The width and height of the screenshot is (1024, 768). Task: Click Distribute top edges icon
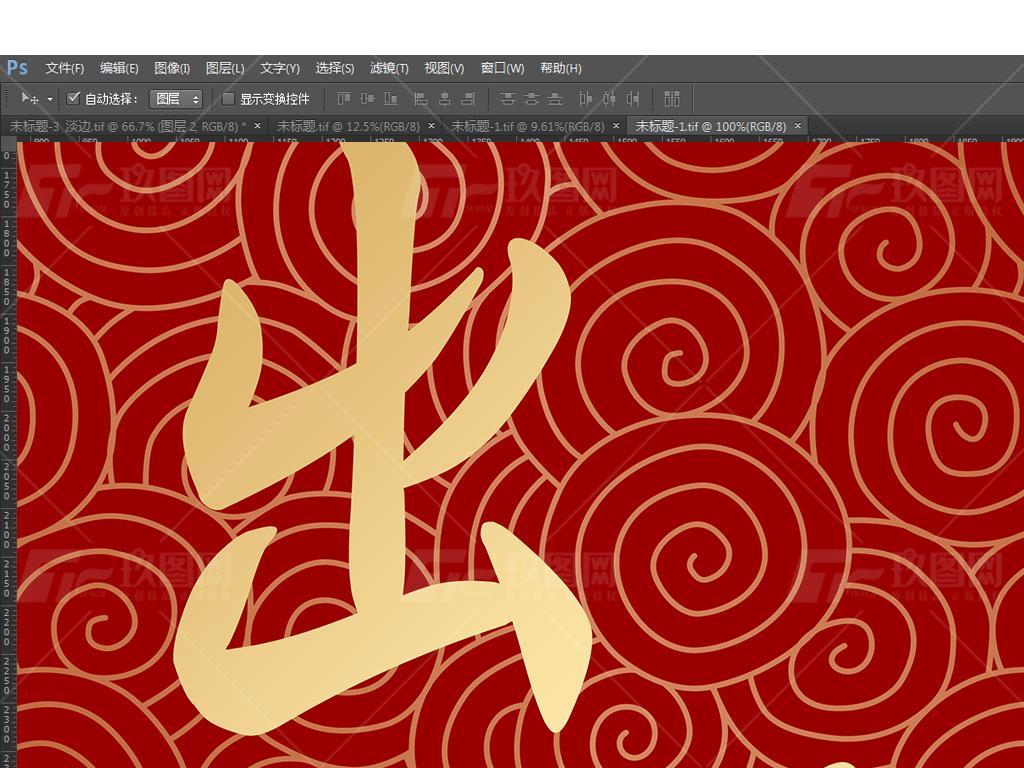click(507, 99)
